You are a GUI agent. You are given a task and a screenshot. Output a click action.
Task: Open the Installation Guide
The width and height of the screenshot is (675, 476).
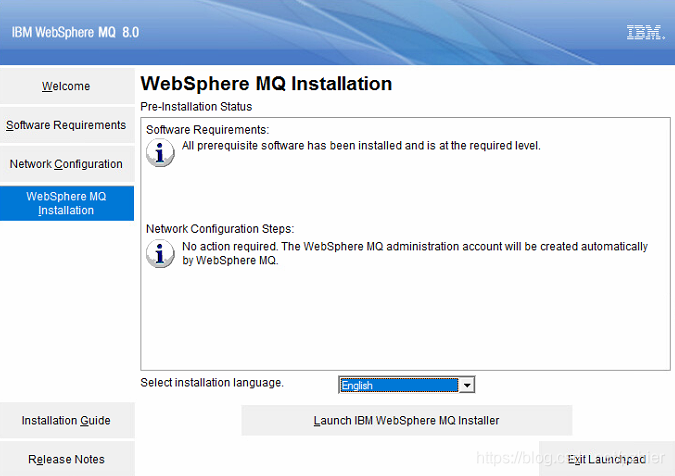67,420
